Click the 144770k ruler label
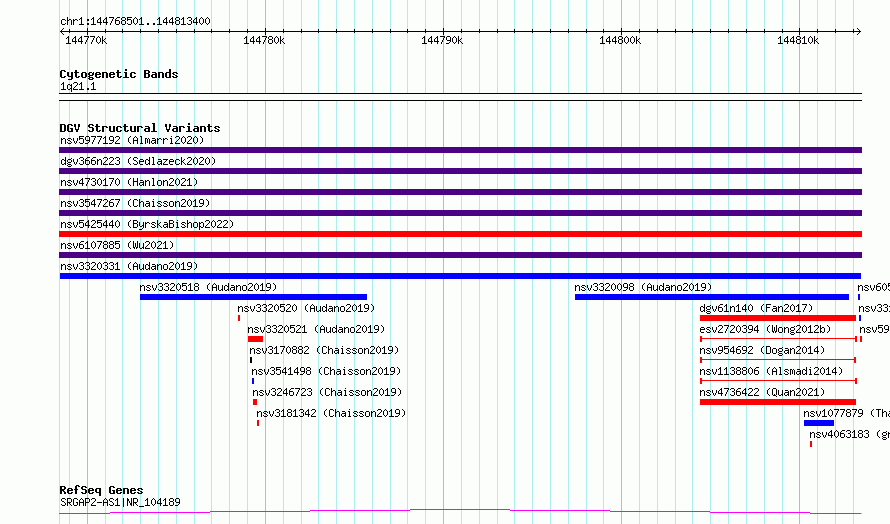This screenshot has width=890, height=524. (86, 40)
